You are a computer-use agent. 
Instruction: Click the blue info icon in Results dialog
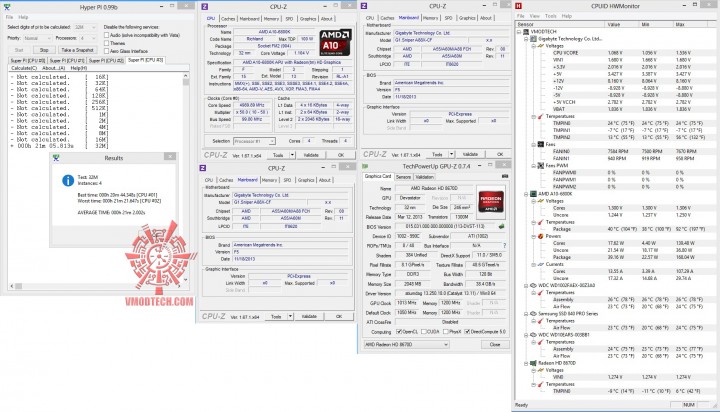(68, 181)
